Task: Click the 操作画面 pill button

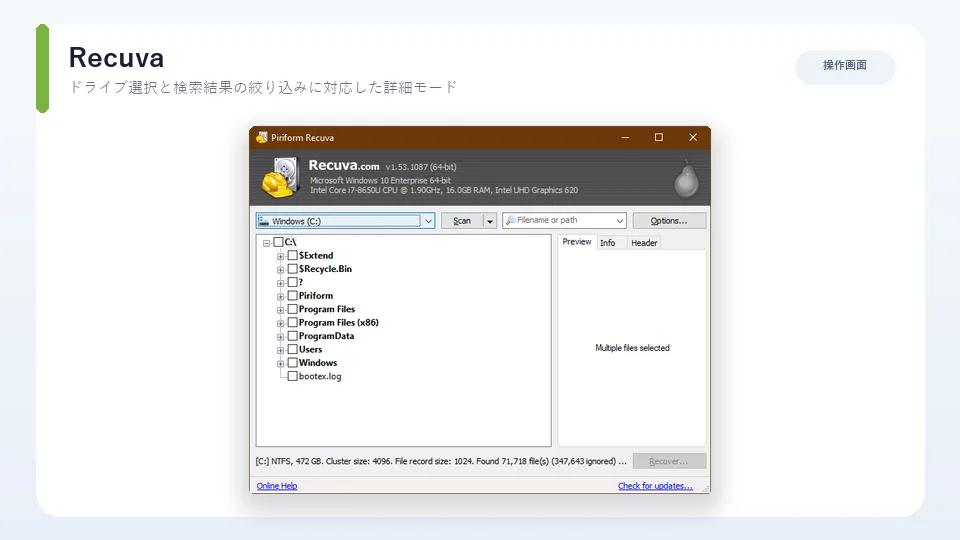Action: [845, 66]
